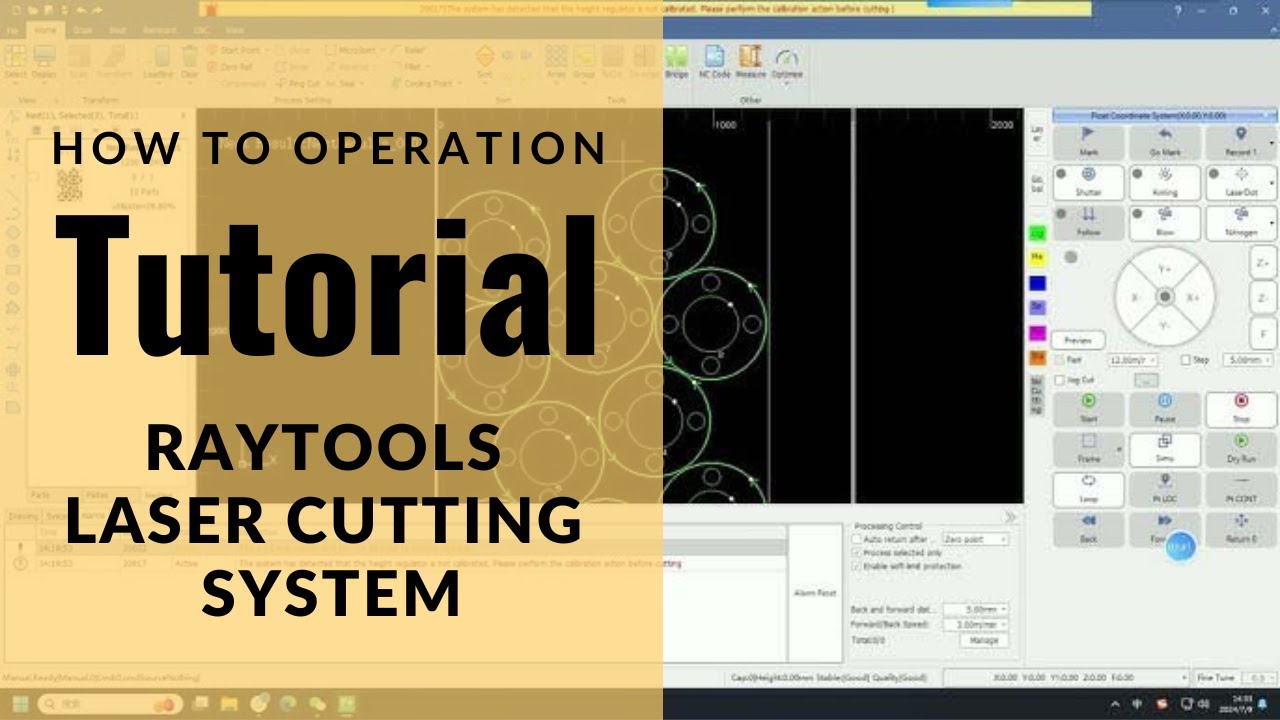The width and height of the screenshot is (1280, 720).
Task: Click the Dry Run button
Action: point(1241,448)
